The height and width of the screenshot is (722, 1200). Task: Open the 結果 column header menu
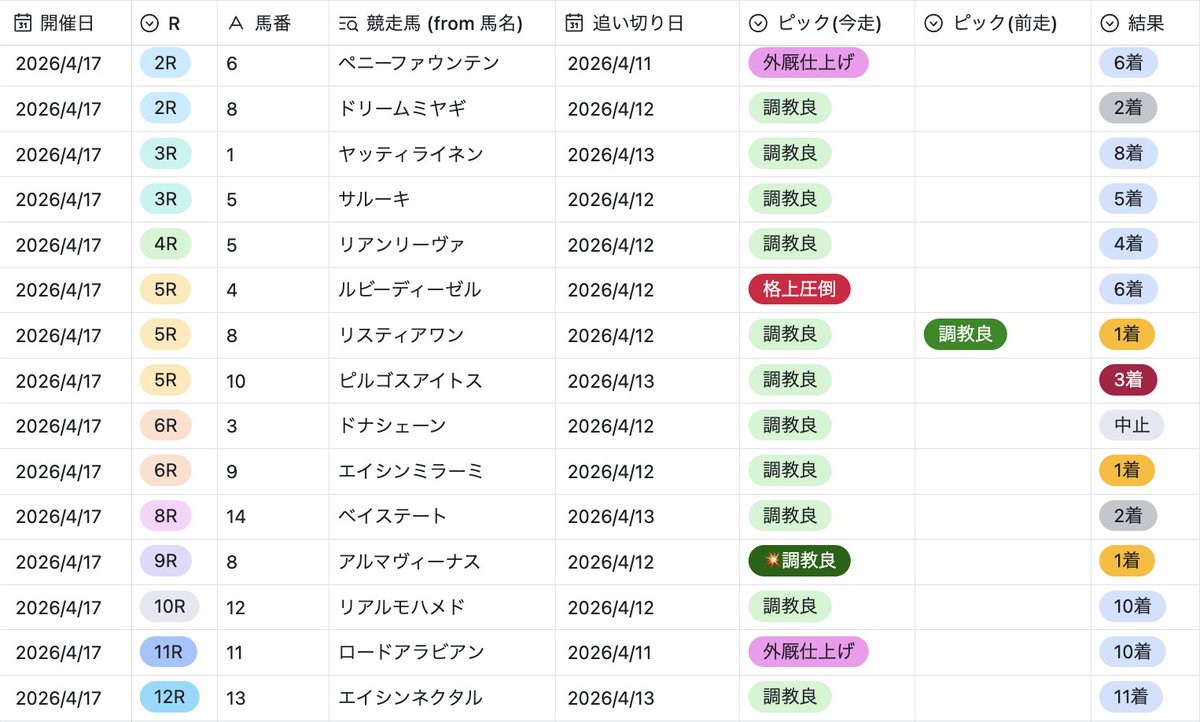point(1145,23)
